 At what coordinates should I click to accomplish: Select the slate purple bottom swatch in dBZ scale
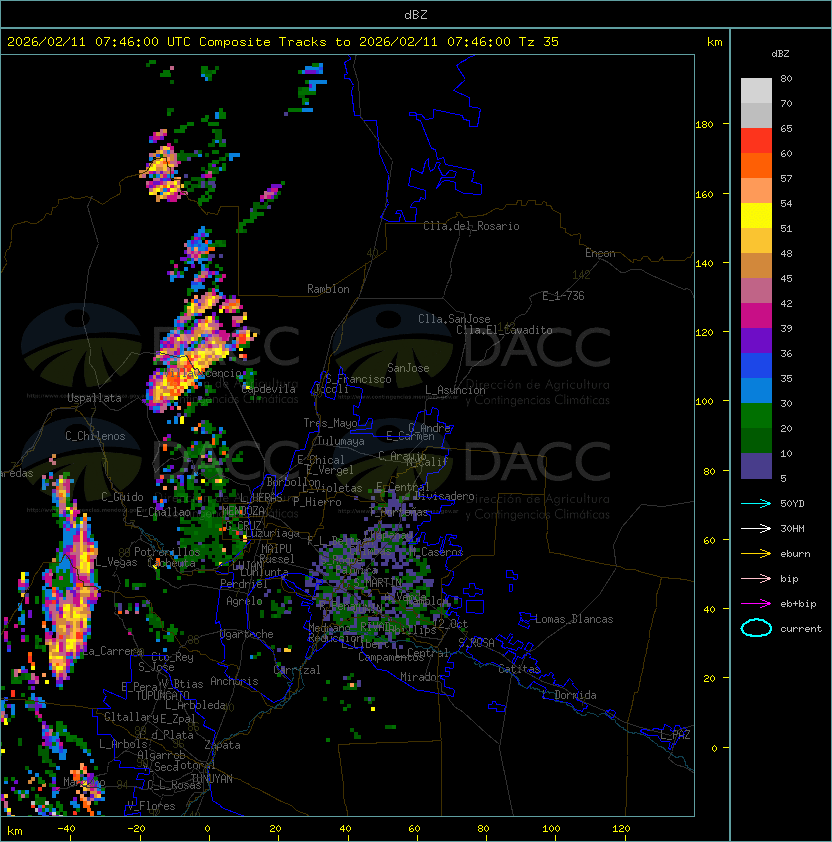[x=756, y=466]
